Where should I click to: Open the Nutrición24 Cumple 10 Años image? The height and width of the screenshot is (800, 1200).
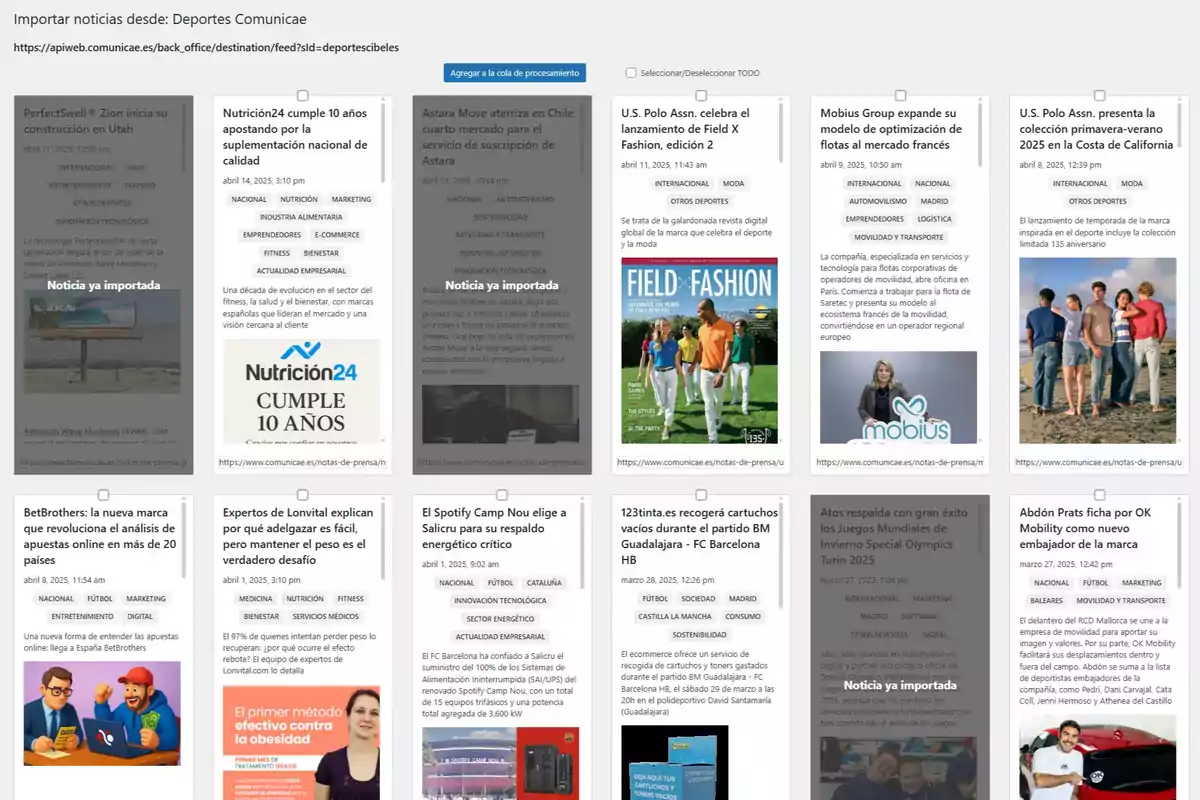tap(301, 391)
